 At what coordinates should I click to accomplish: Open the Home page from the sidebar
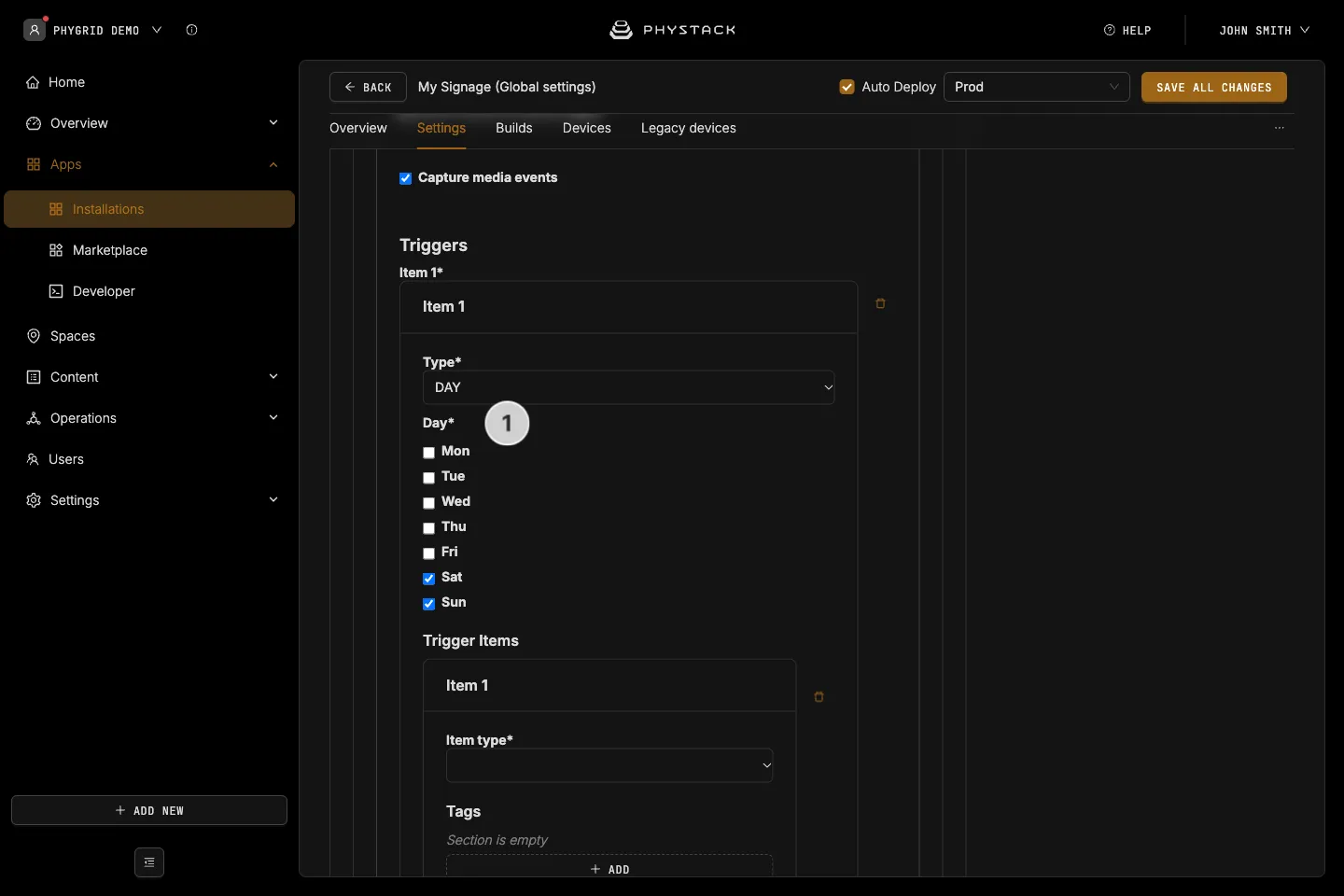tap(149, 82)
